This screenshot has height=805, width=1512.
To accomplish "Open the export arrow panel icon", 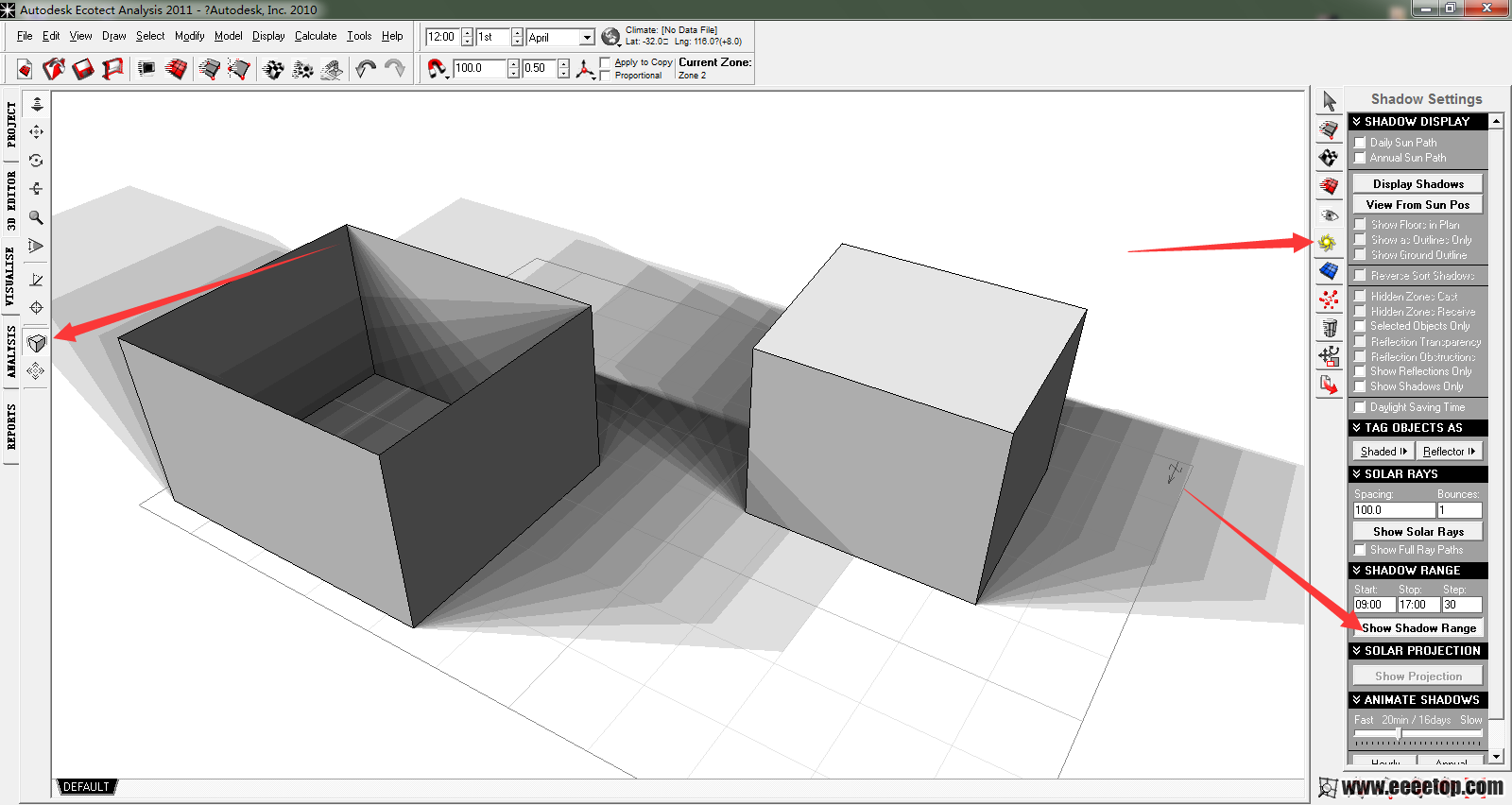I will pos(1329,385).
